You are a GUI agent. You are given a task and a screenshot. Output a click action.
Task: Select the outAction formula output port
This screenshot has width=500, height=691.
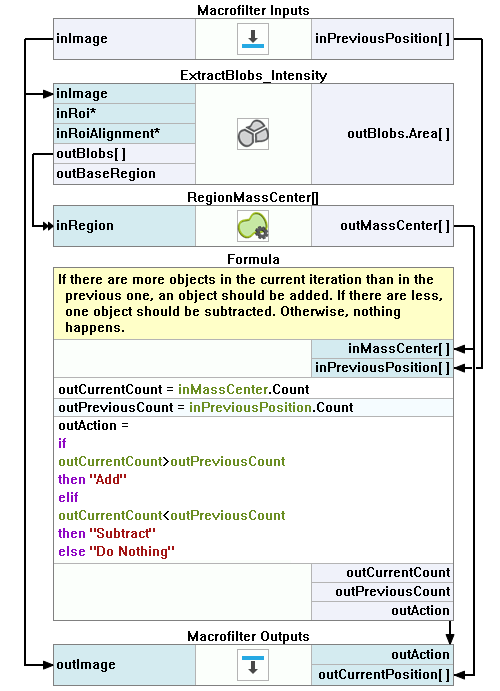[382, 611]
